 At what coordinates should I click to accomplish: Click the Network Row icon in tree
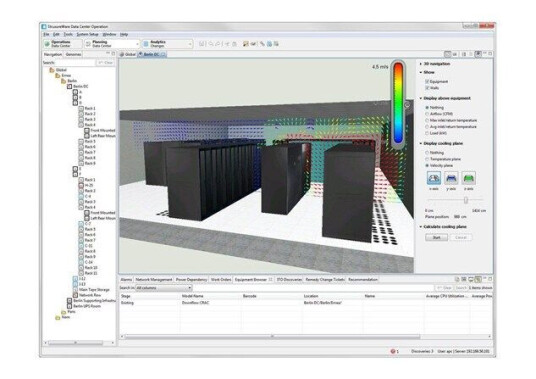pyautogui.click(x=75, y=295)
